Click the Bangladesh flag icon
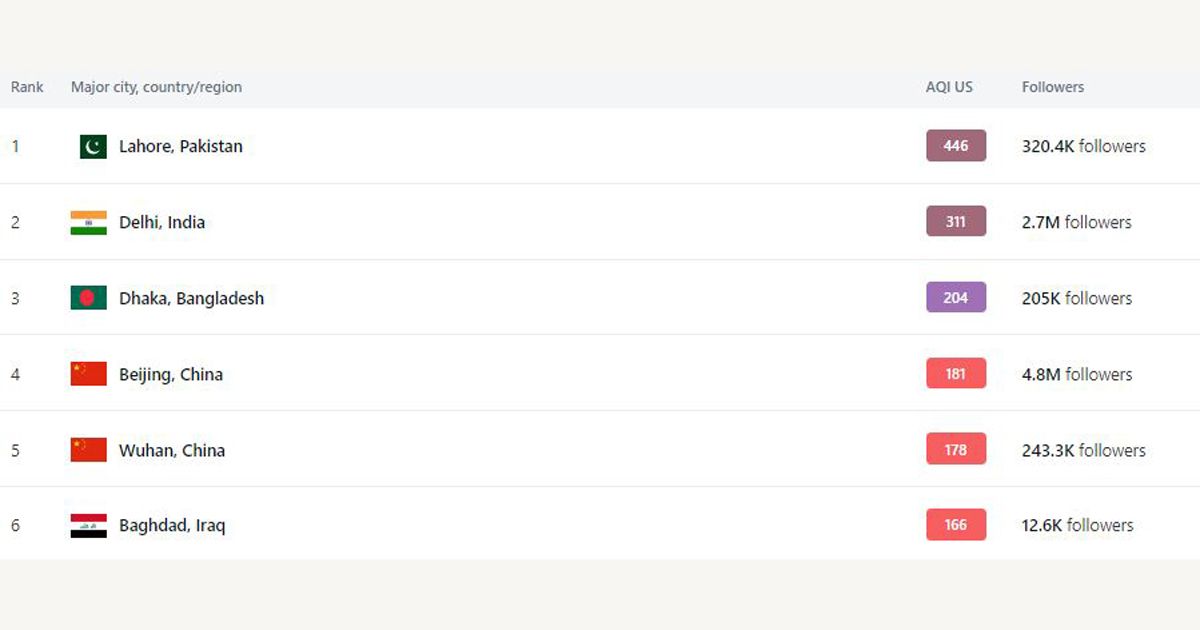Screen dimensions: 1200x630 [x=89, y=298]
